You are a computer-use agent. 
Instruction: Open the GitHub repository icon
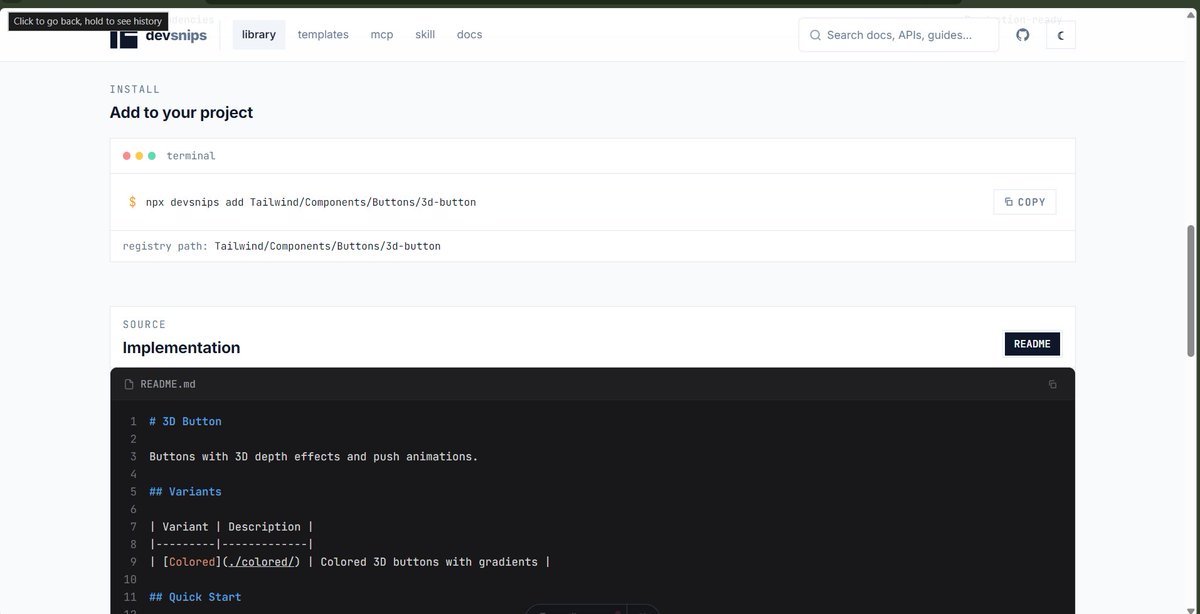1022,35
